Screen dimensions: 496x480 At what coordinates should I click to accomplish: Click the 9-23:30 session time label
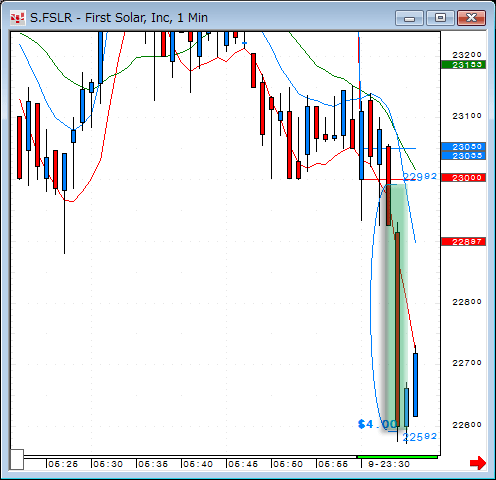(389, 464)
